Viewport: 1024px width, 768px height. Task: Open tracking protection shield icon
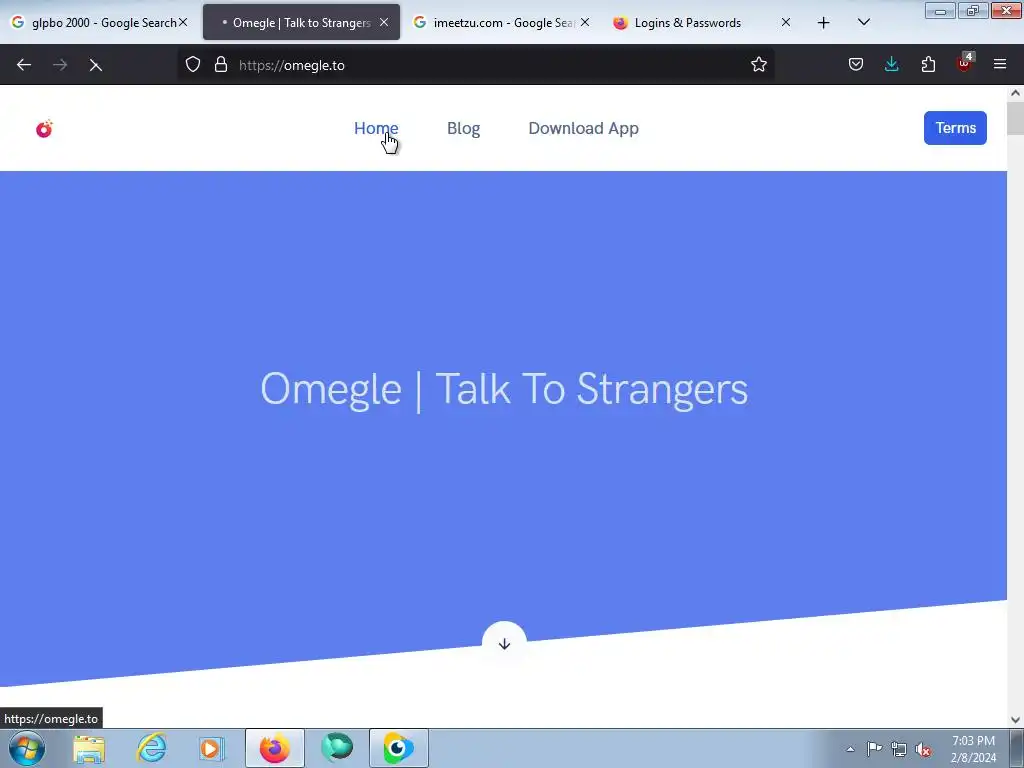(193, 65)
